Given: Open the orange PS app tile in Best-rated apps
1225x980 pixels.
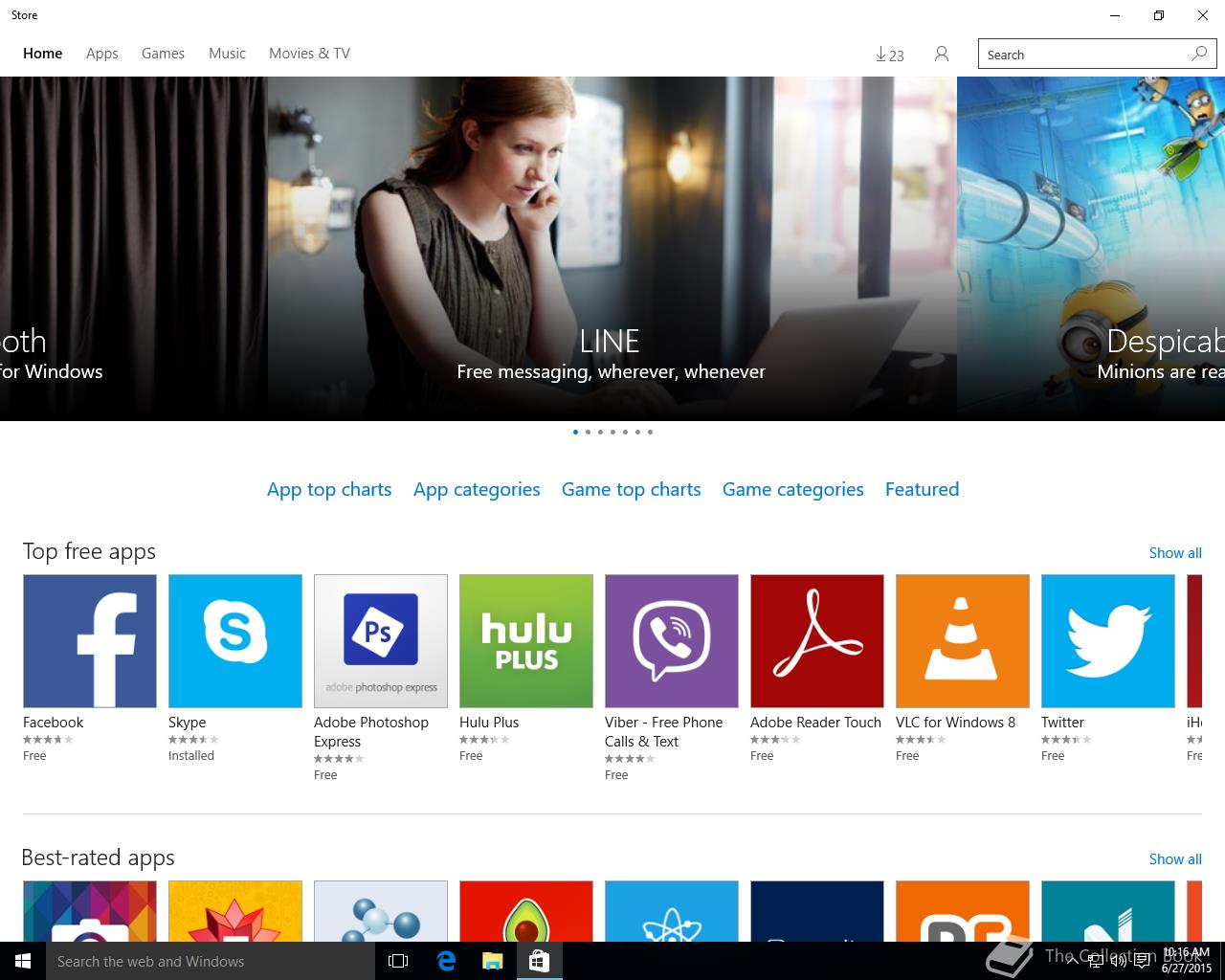Looking at the screenshot, I should 963,911.
